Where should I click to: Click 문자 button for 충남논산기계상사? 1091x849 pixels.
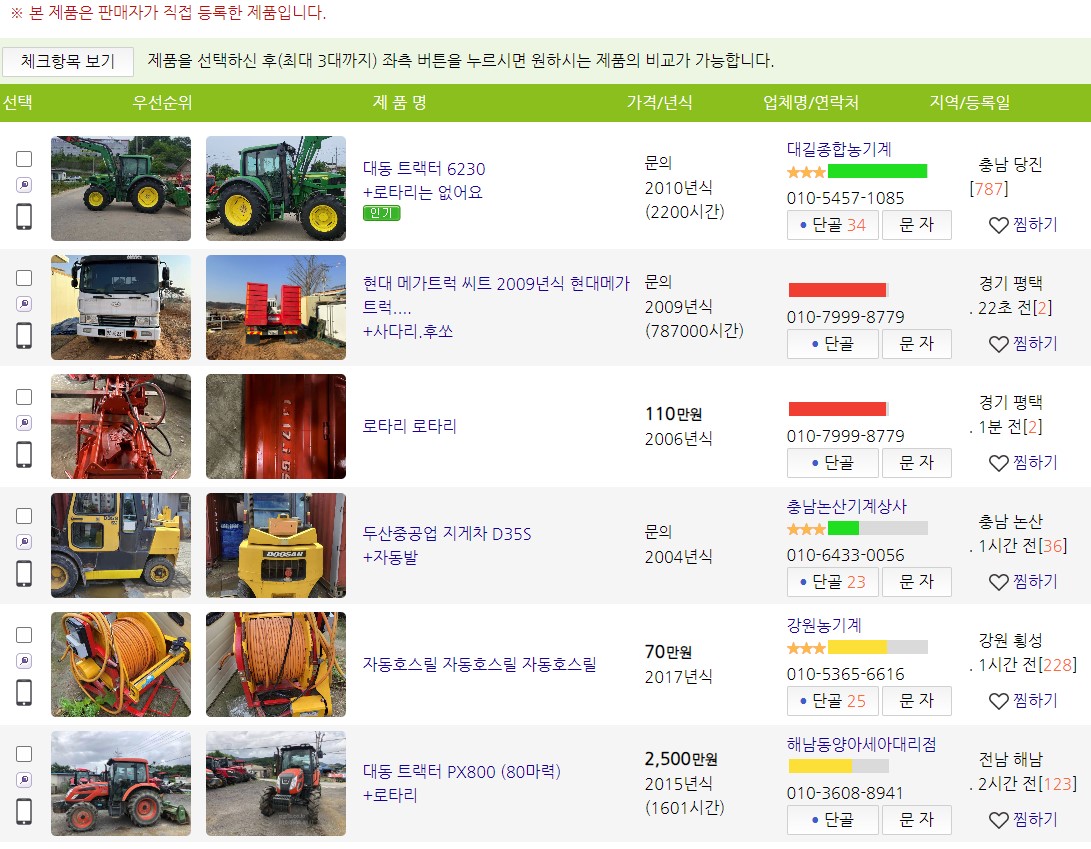[x=916, y=582]
